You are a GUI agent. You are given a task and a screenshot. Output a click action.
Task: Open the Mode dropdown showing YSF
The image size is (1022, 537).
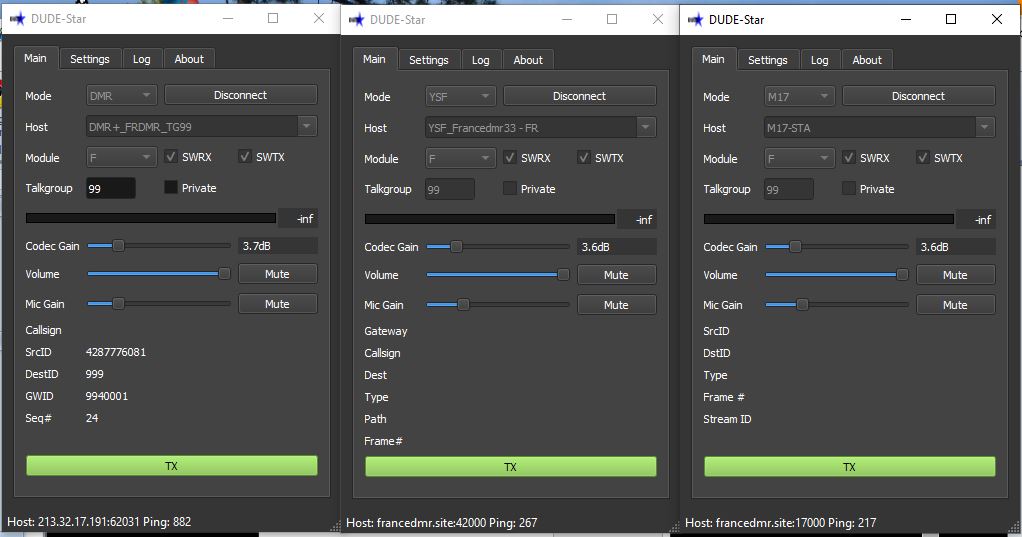(460, 97)
